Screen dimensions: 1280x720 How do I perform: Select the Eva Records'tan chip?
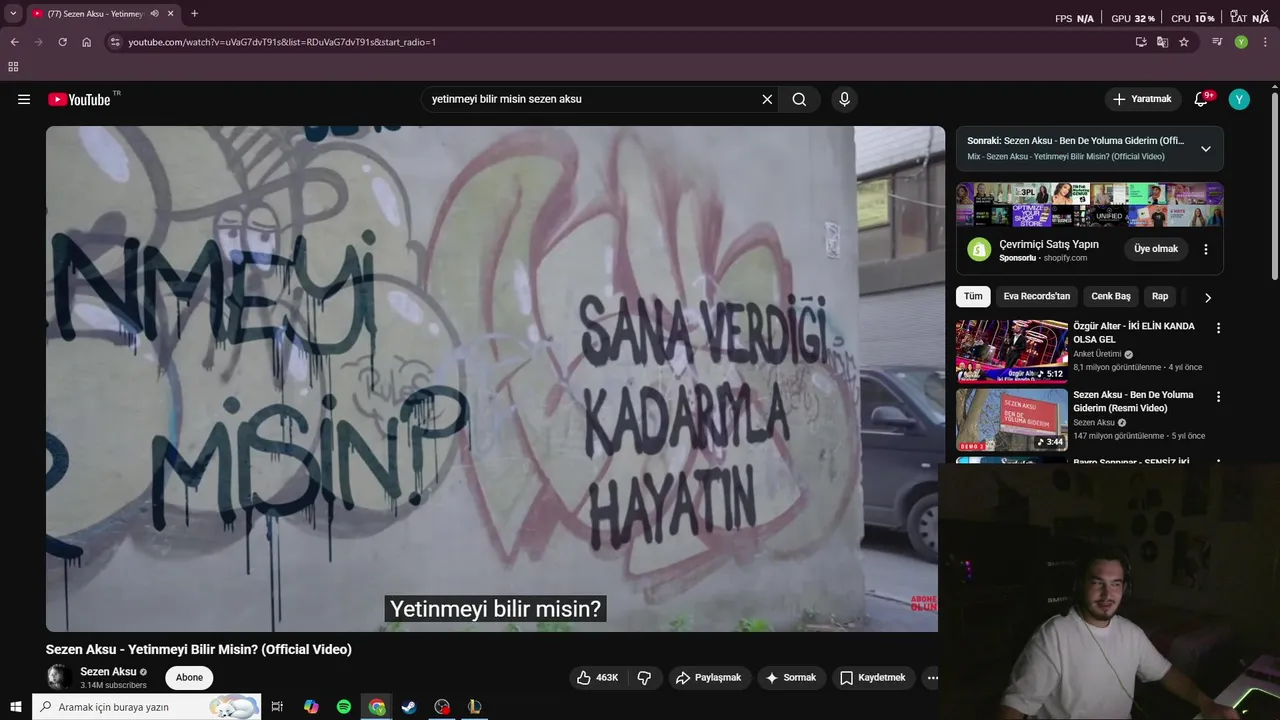[x=1036, y=296]
